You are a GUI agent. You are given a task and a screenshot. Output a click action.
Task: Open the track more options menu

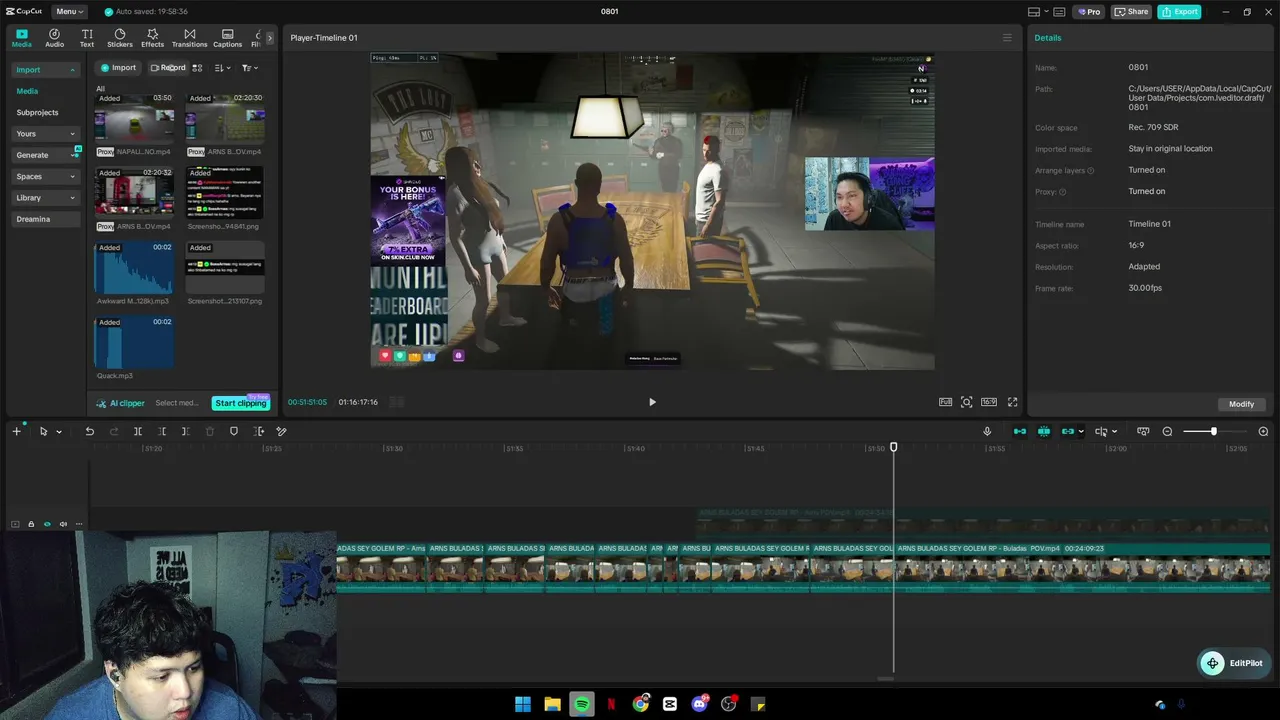click(x=79, y=524)
